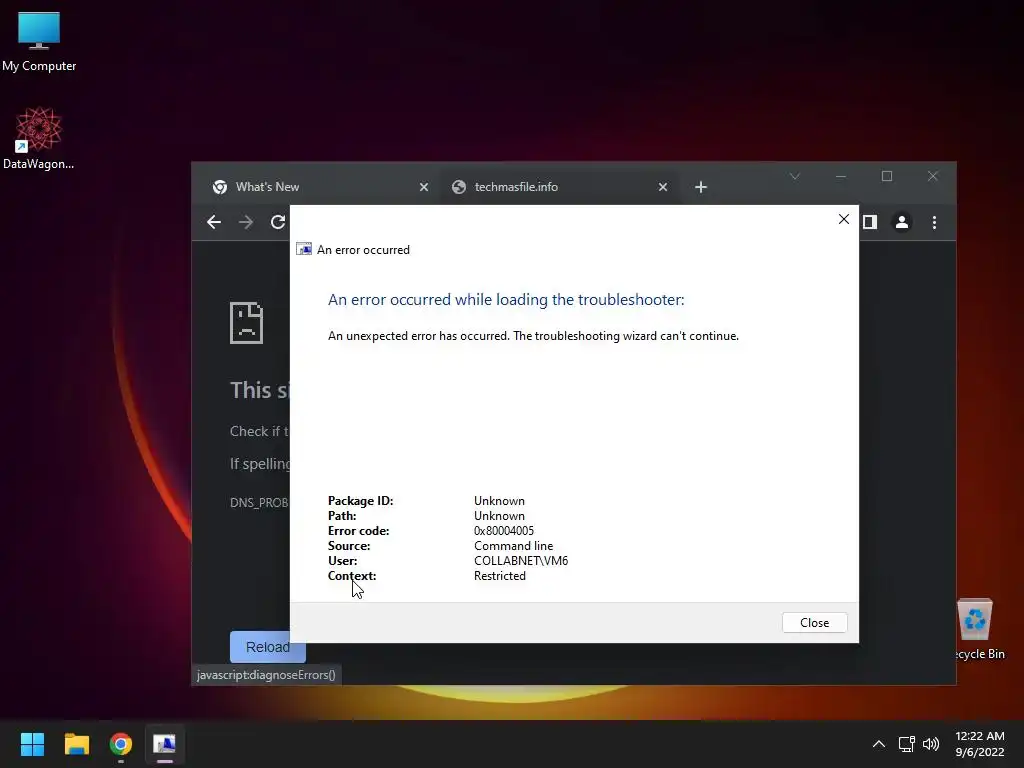
Task: Switch to the techmasfile.info tab
Action: [x=558, y=187]
